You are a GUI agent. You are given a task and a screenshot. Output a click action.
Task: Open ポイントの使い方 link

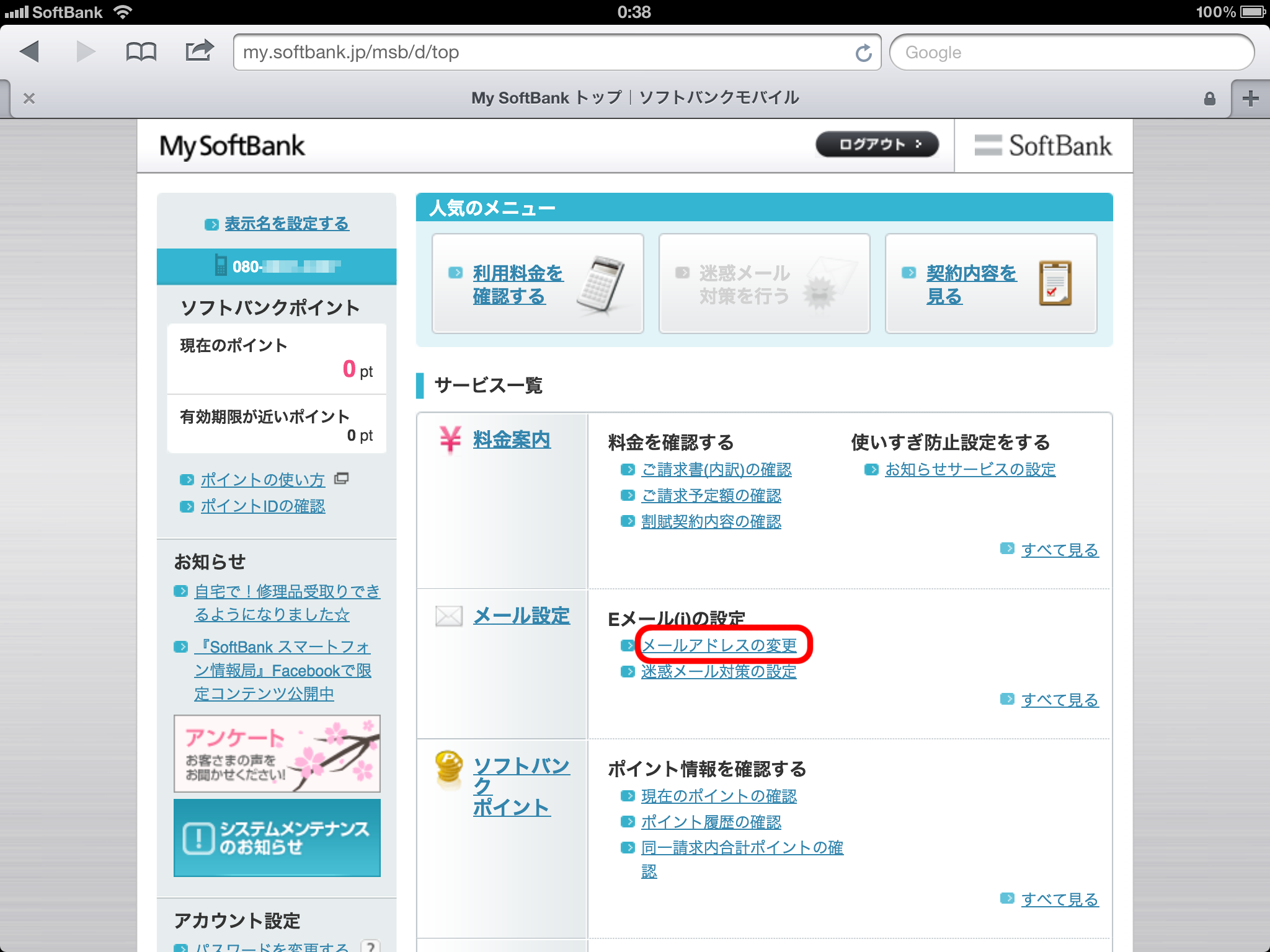[x=263, y=480]
